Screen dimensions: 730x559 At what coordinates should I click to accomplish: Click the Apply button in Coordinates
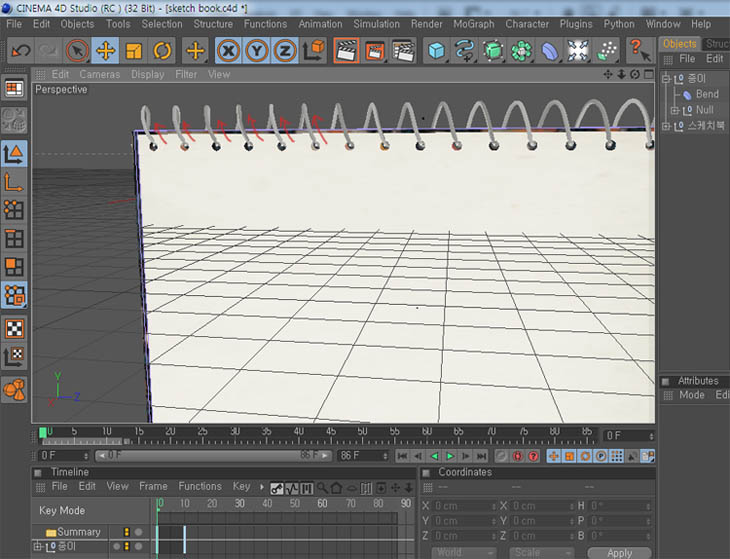click(x=619, y=553)
